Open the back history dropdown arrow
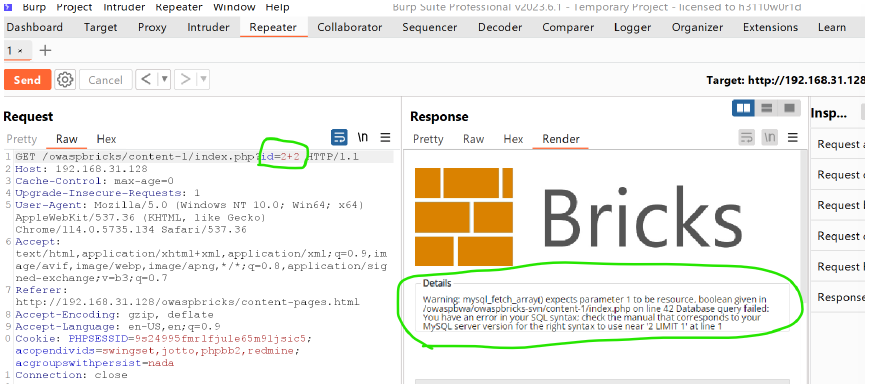 pos(164,80)
